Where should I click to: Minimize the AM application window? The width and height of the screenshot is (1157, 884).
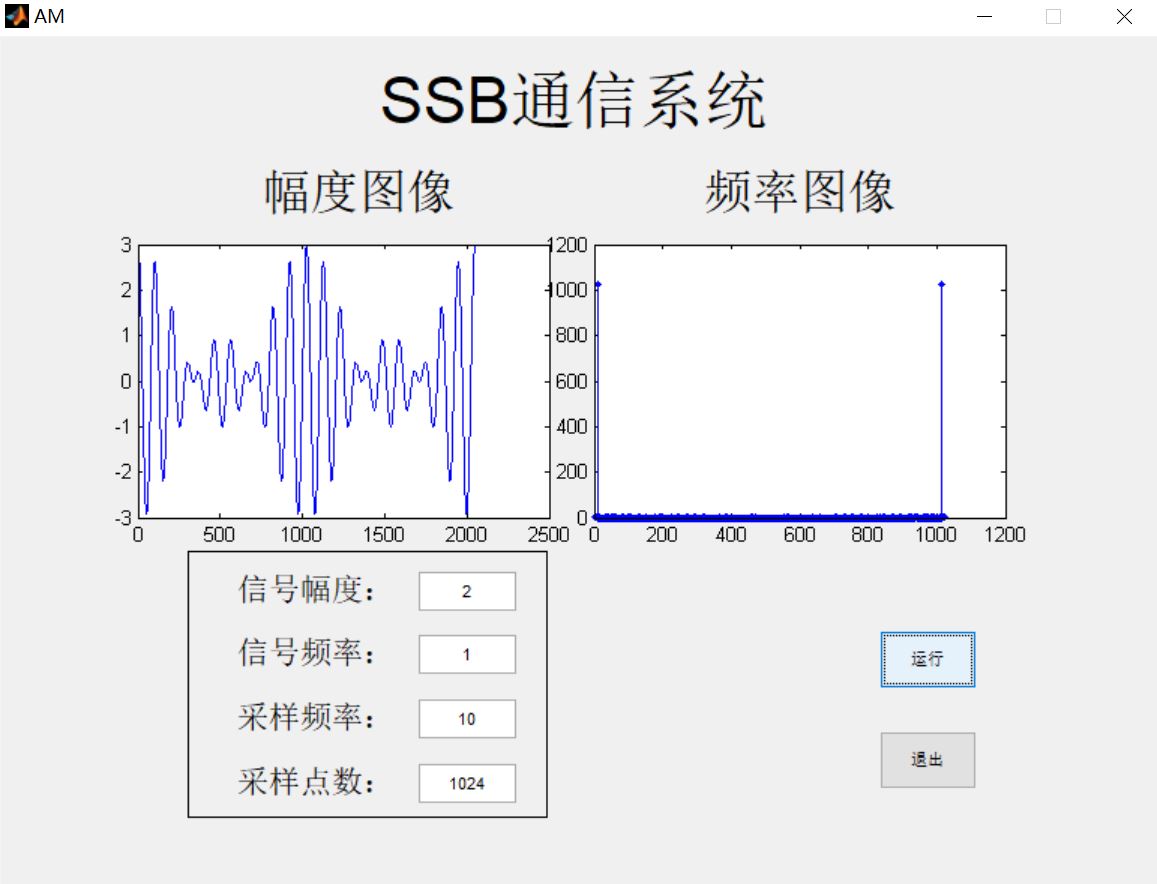click(x=982, y=16)
